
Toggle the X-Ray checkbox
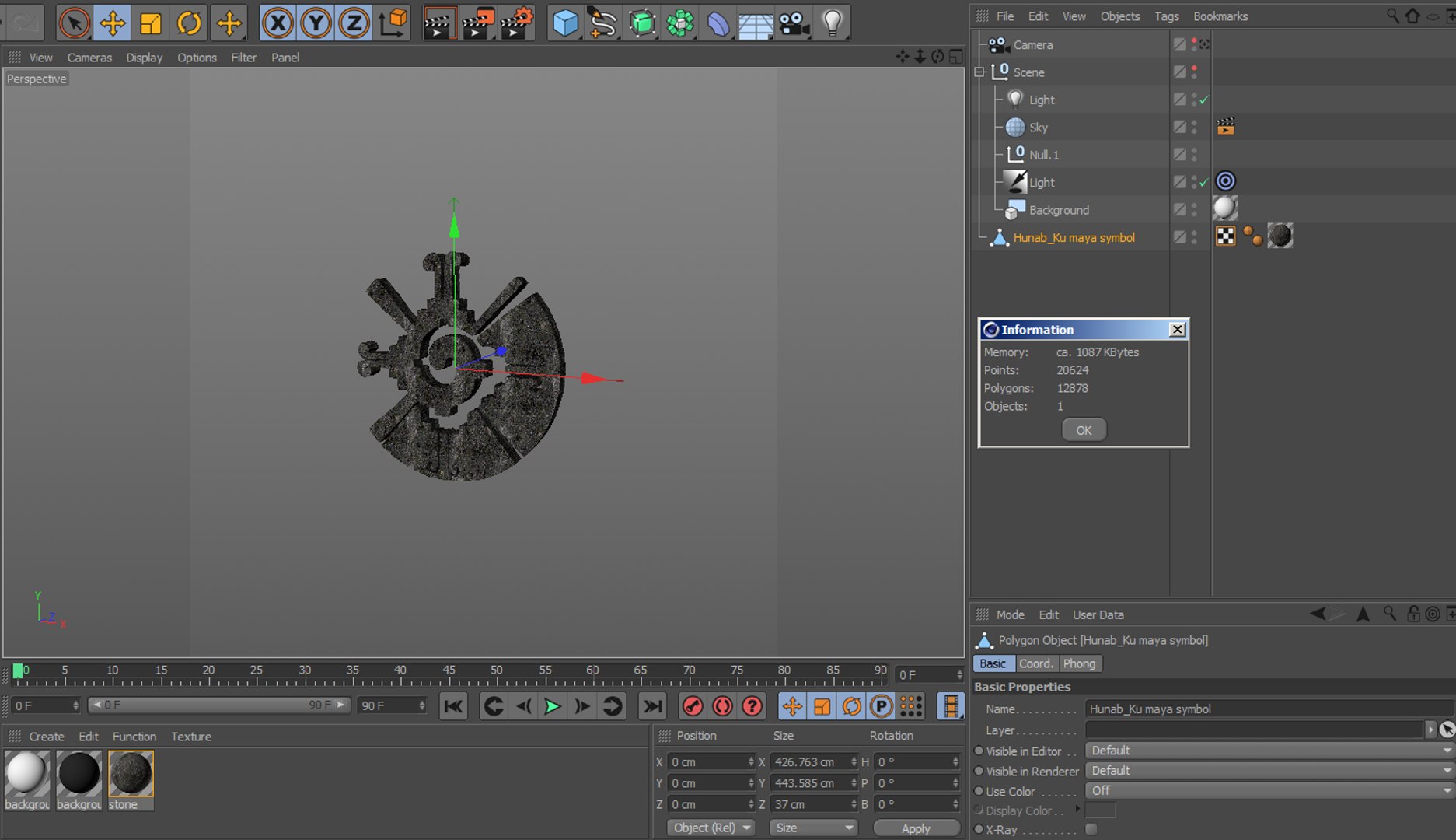click(1091, 829)
